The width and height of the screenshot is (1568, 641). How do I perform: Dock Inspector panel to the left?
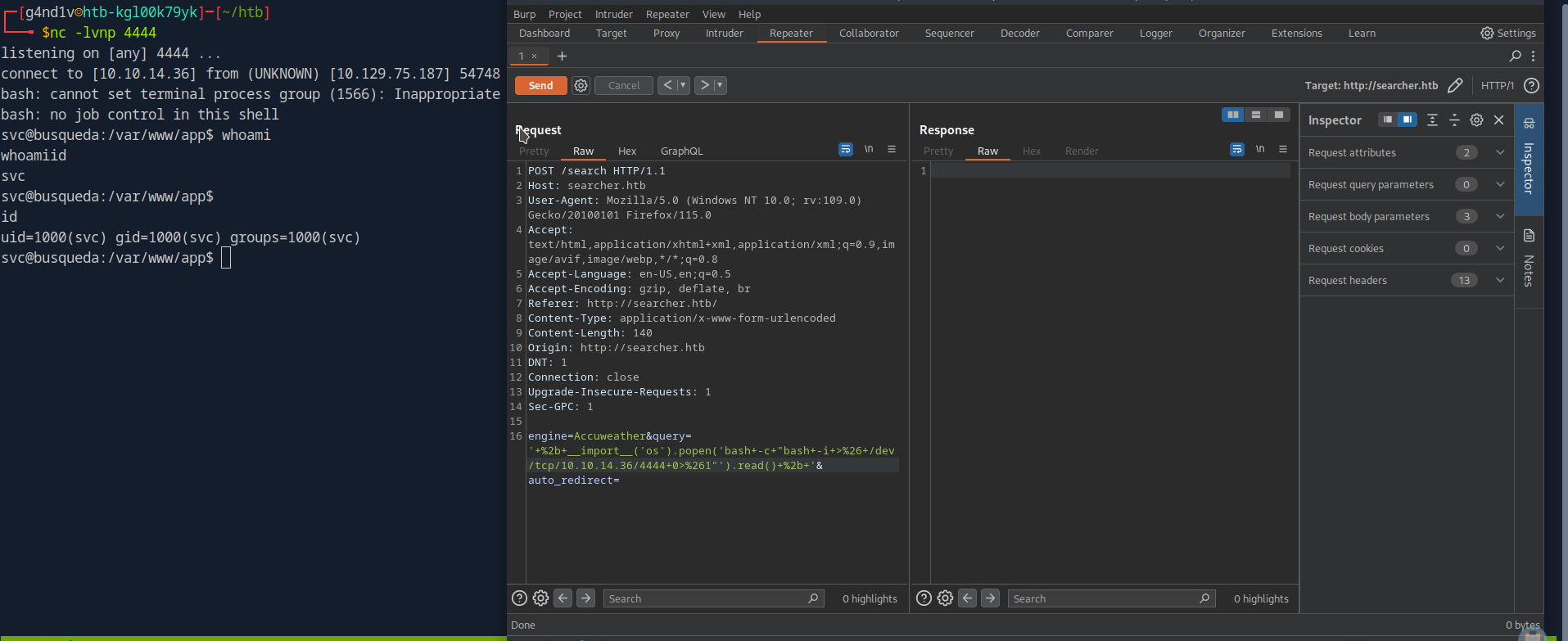[x=1387, y=120]
